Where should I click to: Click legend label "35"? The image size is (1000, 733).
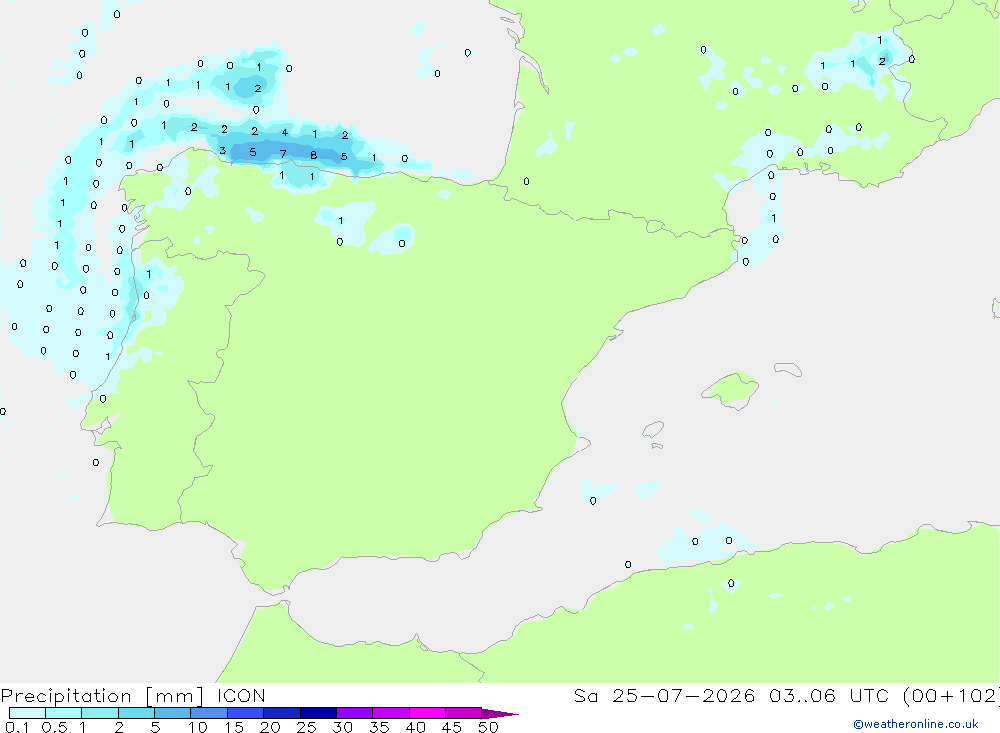[379, 727]
